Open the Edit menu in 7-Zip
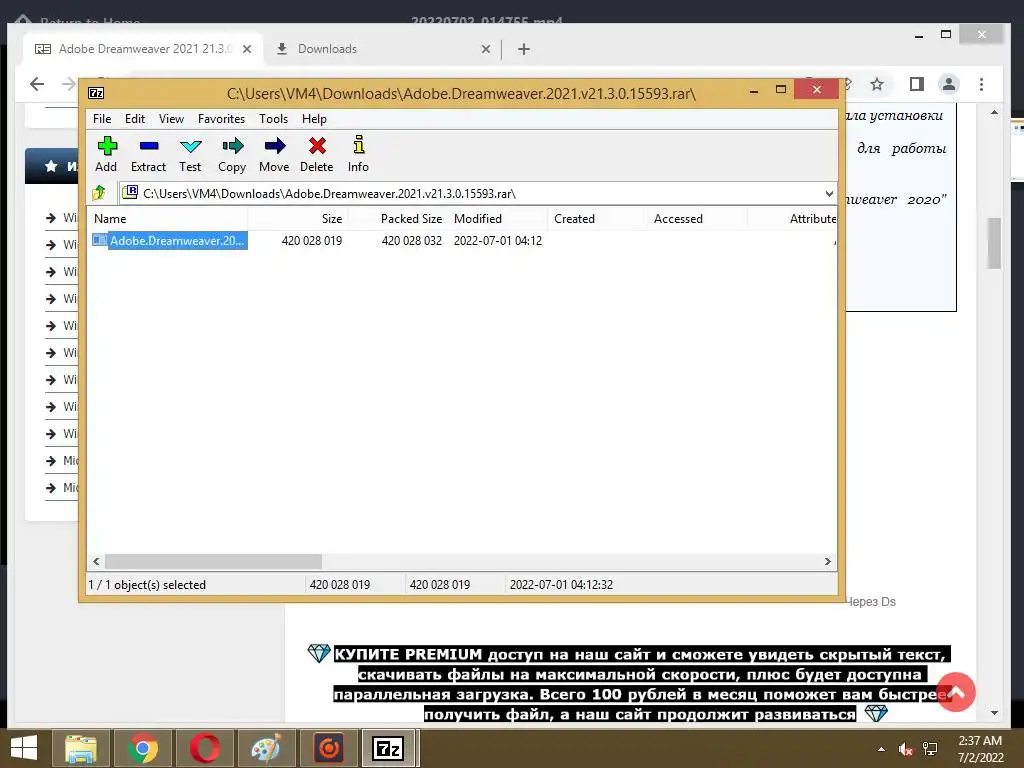 click(135, 119)
